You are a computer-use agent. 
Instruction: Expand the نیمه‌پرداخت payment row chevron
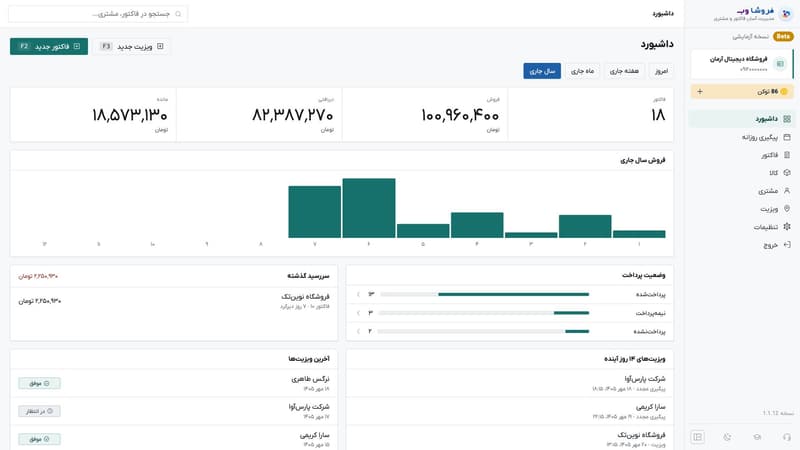pyautogui.click(x=358, y=313)
